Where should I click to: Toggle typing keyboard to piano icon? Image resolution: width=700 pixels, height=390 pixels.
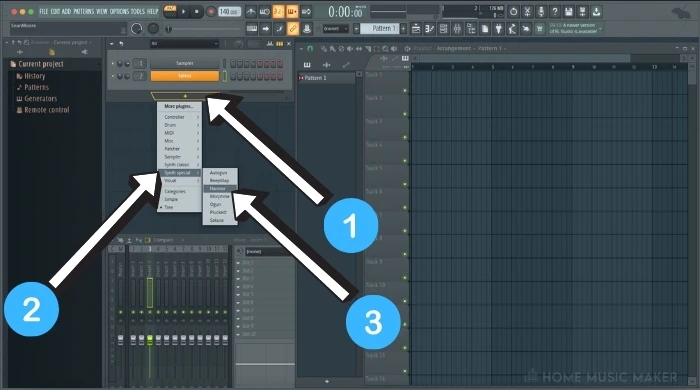[252, 29]
